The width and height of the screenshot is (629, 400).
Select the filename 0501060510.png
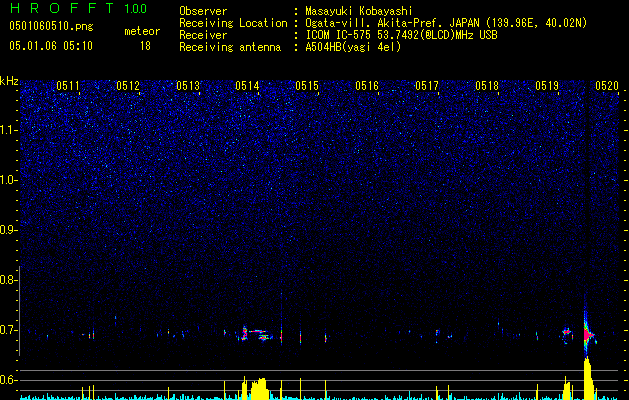51,26
